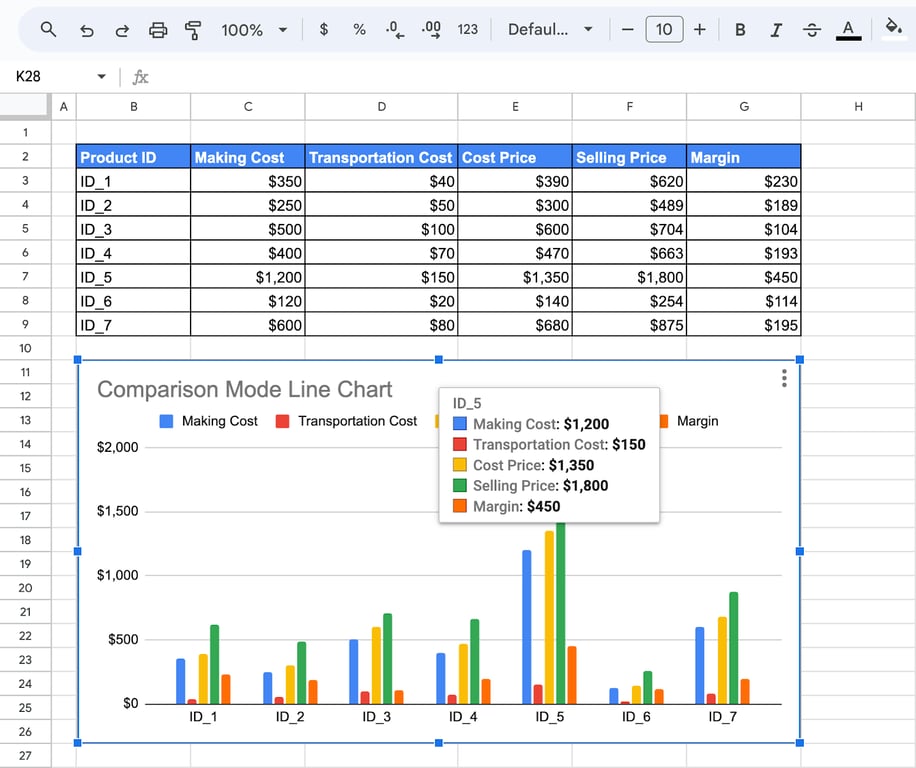Activate the paint format tool

point(193,30)
